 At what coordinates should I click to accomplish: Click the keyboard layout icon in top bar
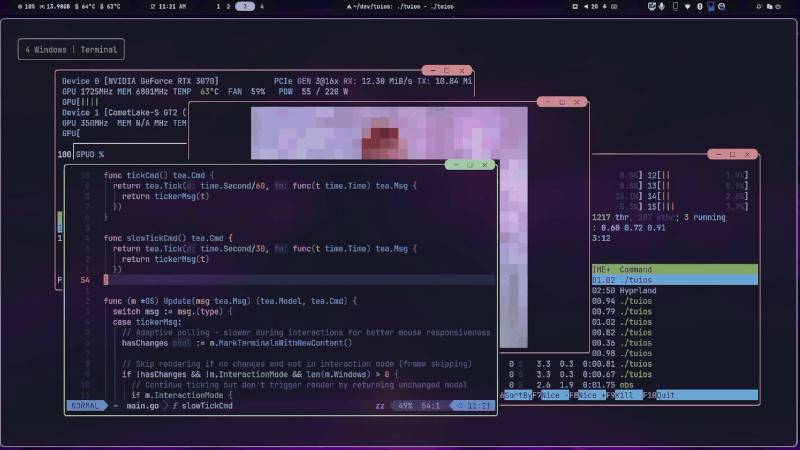click(614, 7)
